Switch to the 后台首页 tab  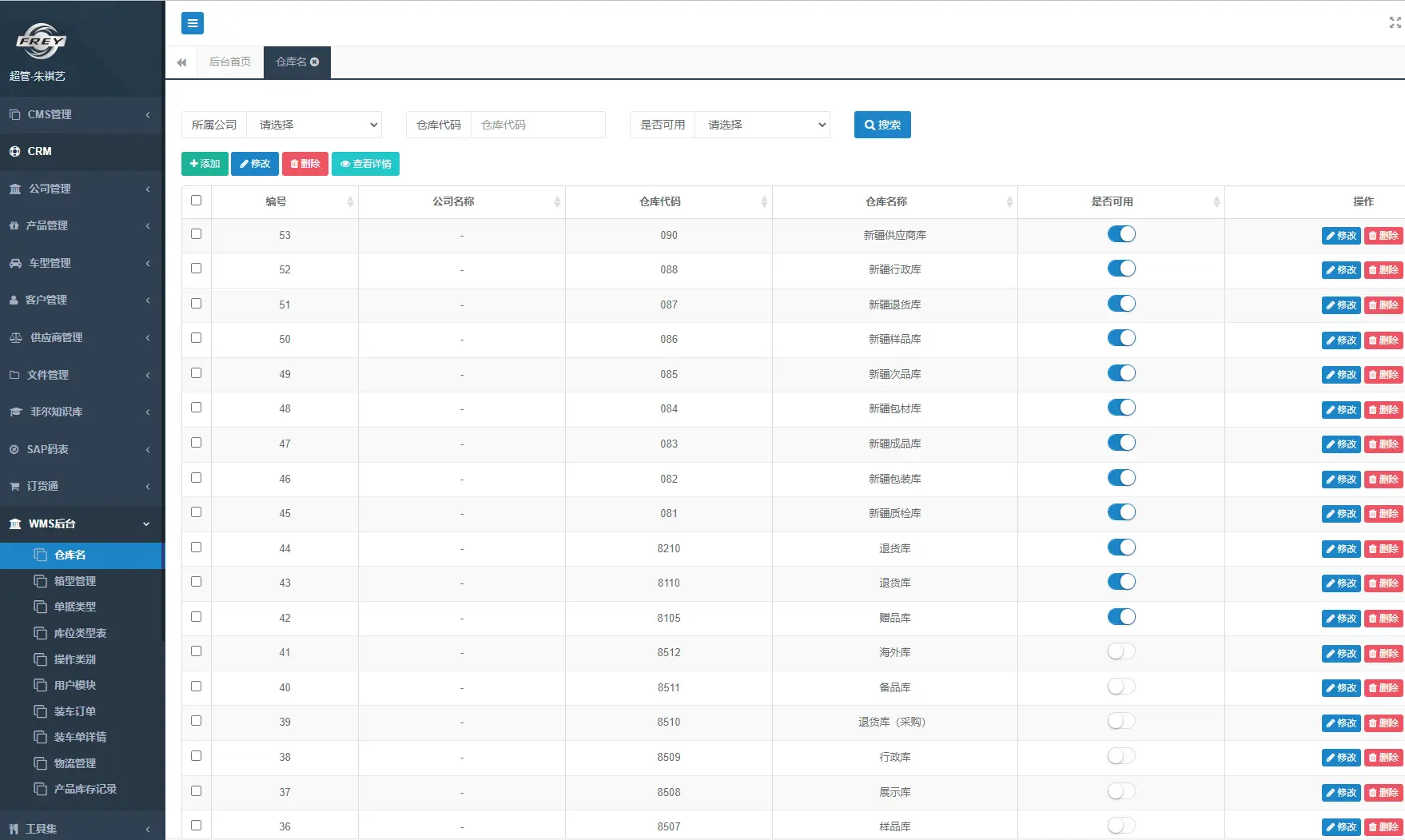coord(230,62)
